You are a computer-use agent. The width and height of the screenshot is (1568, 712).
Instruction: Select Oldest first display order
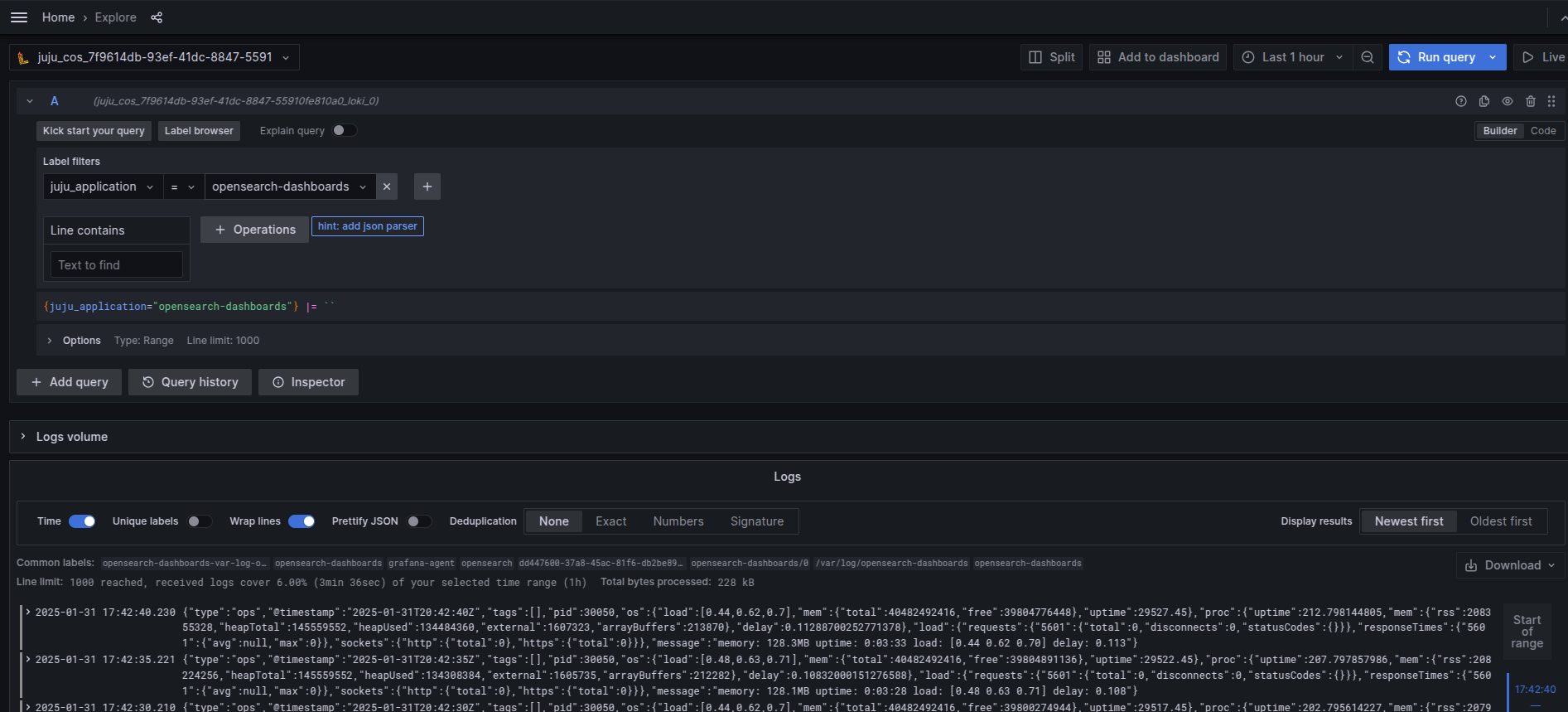point(1500,521)
